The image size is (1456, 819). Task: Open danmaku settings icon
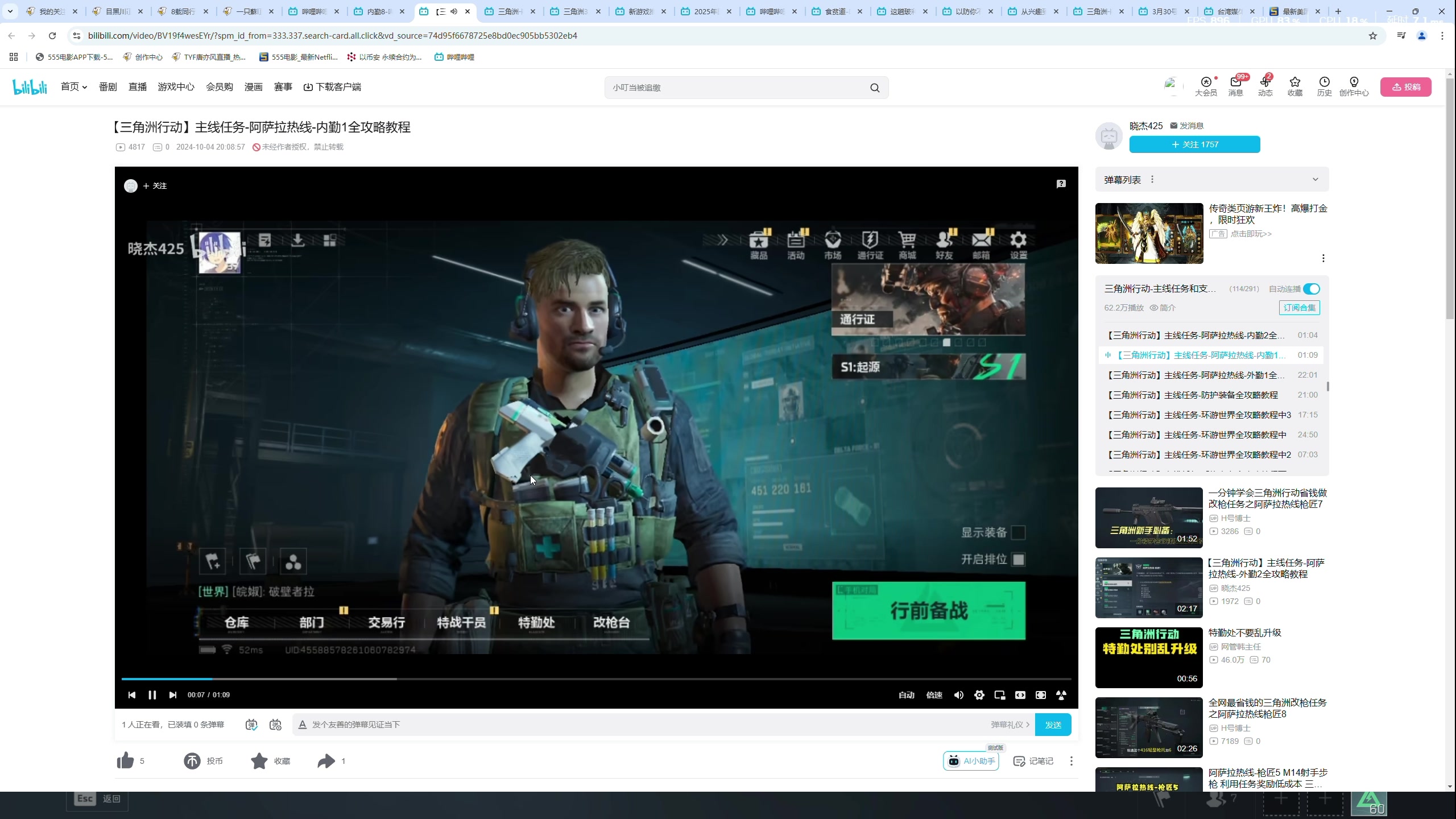[275, 725]
